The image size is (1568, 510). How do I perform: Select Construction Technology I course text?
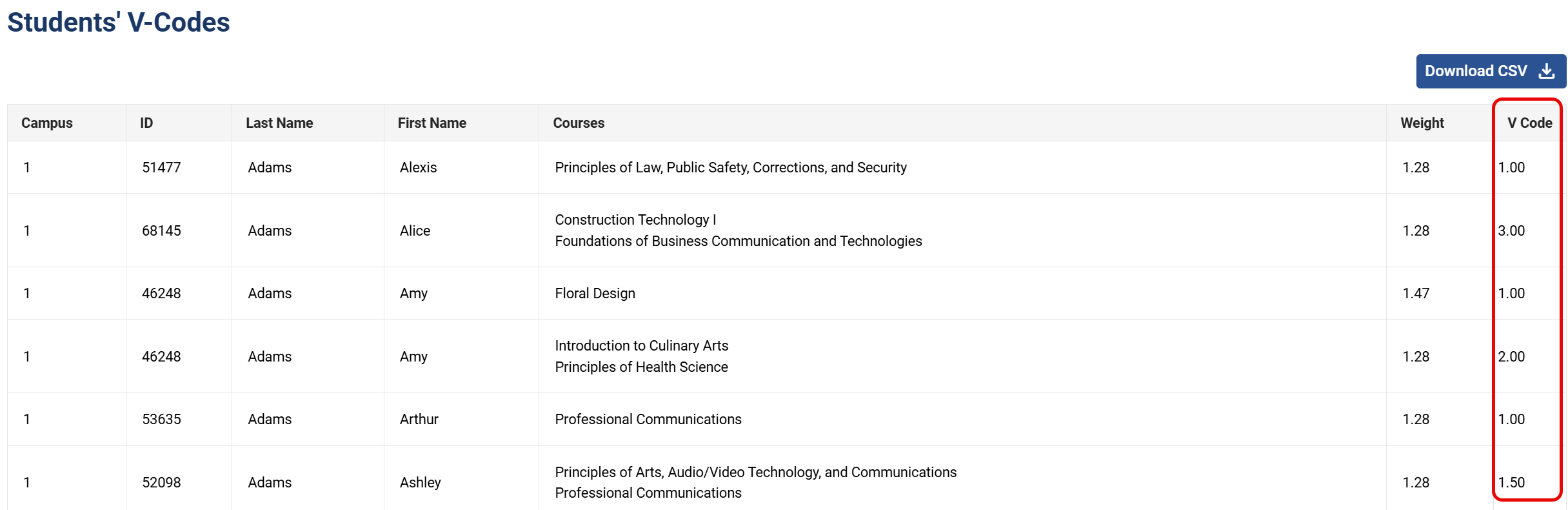click(635, 219)
